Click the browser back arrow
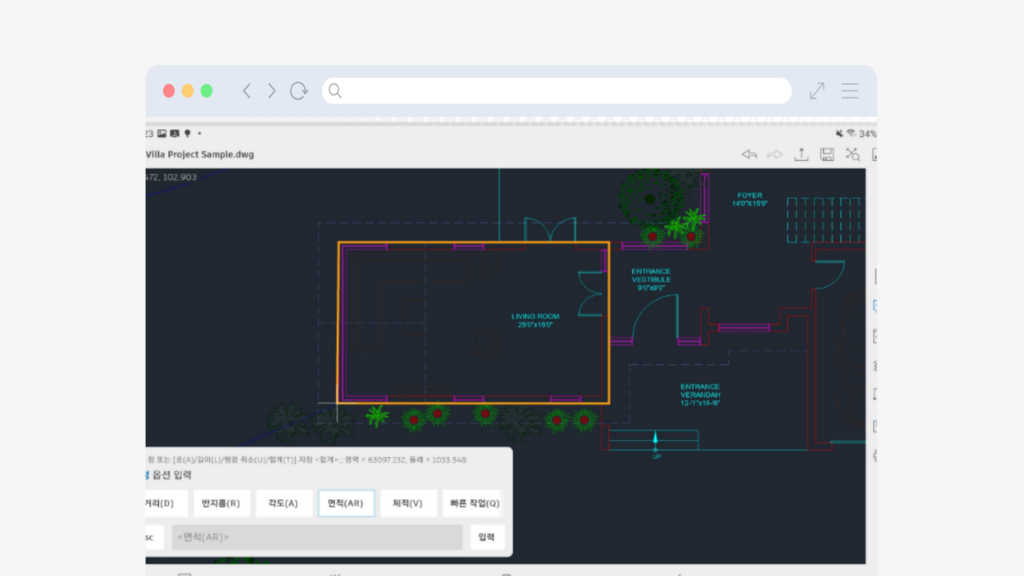The width and height of the screenshot is (1024, 576). [246, 91]
